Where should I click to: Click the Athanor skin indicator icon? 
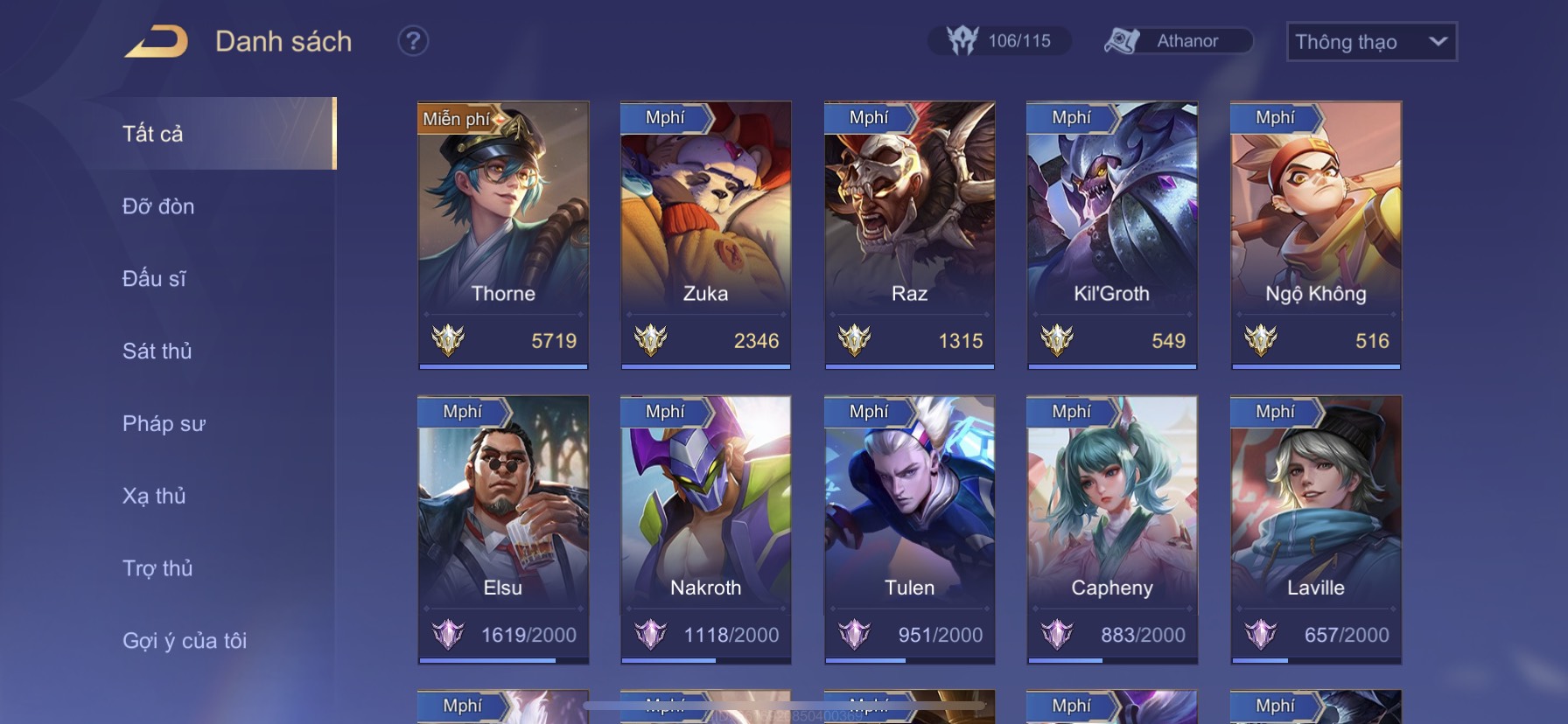pyautogui.click(x=1122, y=40)
